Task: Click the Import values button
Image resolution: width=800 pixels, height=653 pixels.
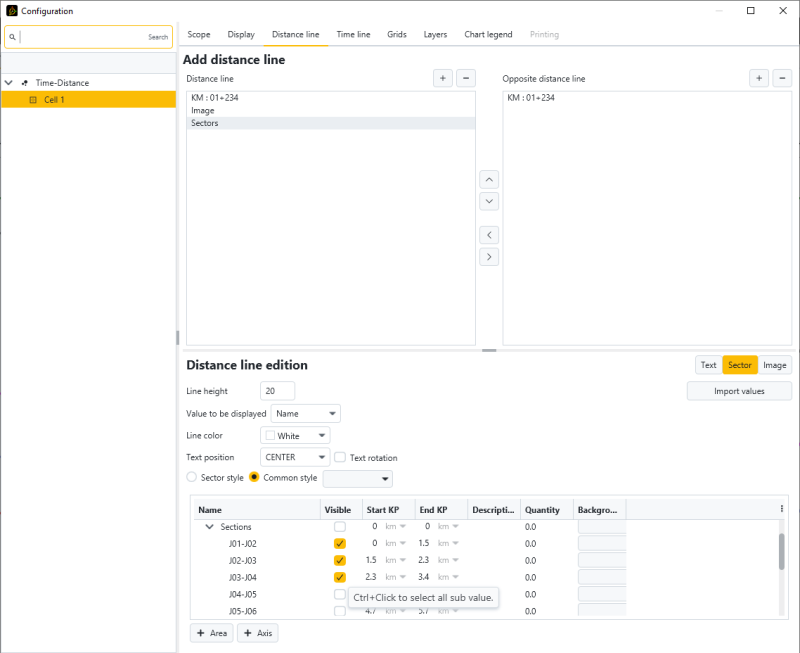Action: pos(739,391)
